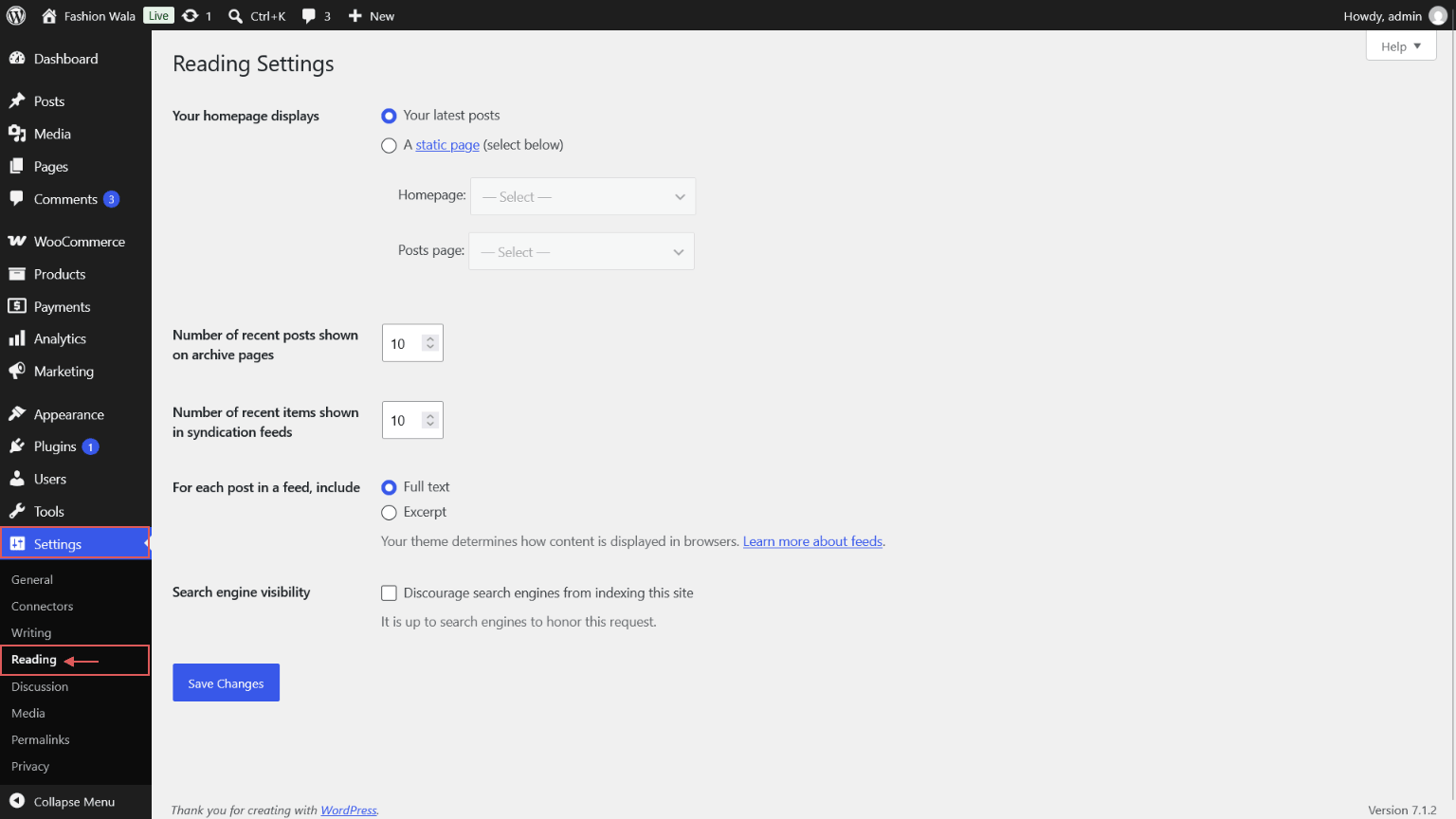Open the Posts page select dropdown
Image resolution: width=1456 pixels, height=819 pixels.
click(582, 251)
